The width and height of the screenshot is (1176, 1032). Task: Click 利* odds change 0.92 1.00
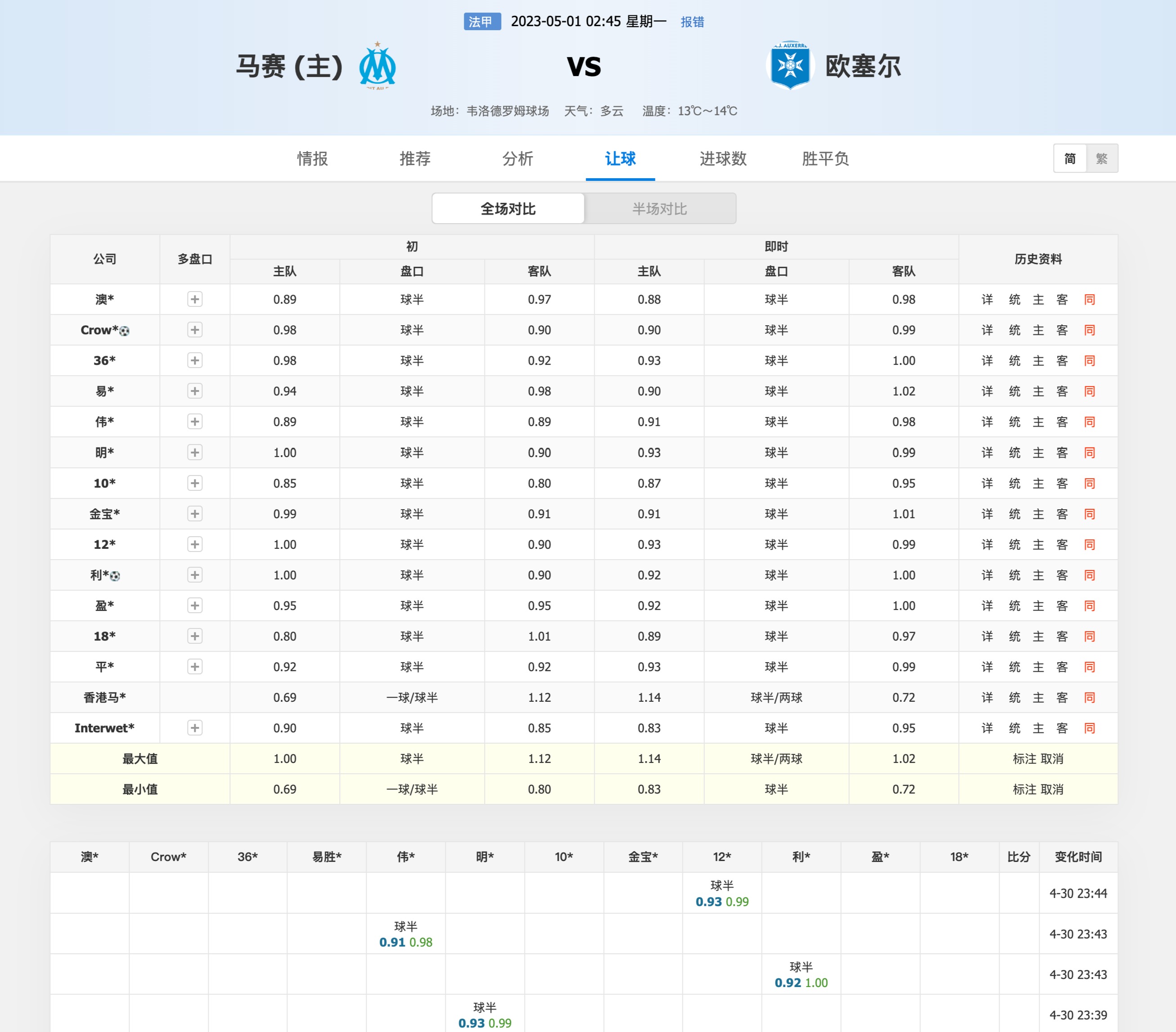(801, 983)
